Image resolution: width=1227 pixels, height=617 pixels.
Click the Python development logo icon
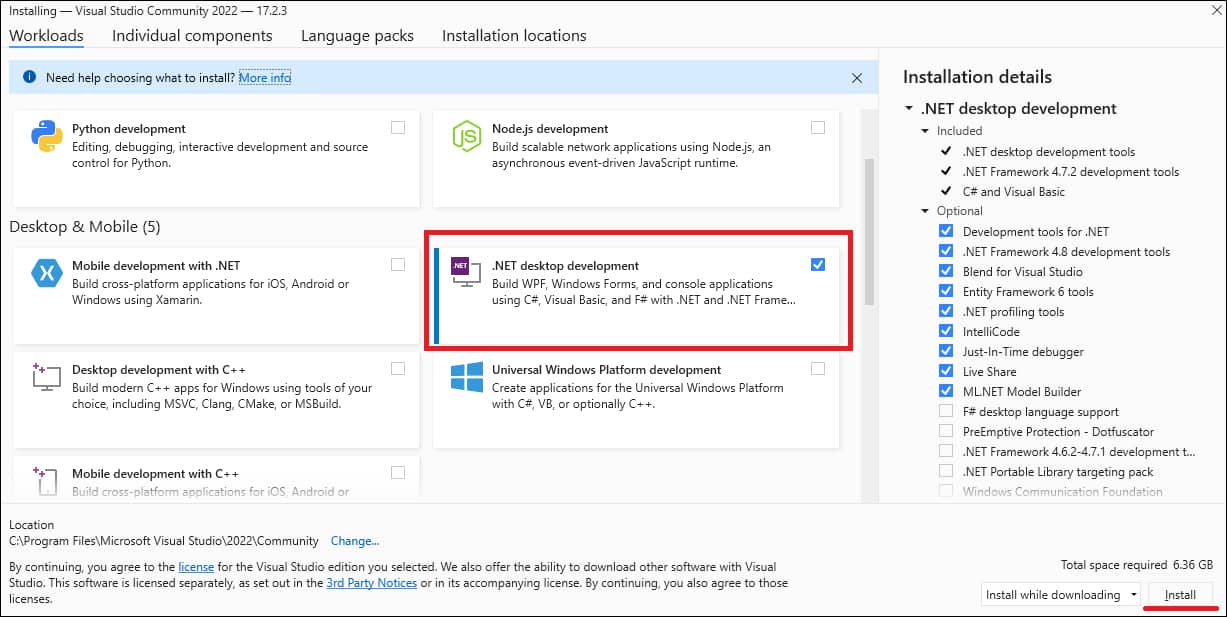click(x=47, y=136)
